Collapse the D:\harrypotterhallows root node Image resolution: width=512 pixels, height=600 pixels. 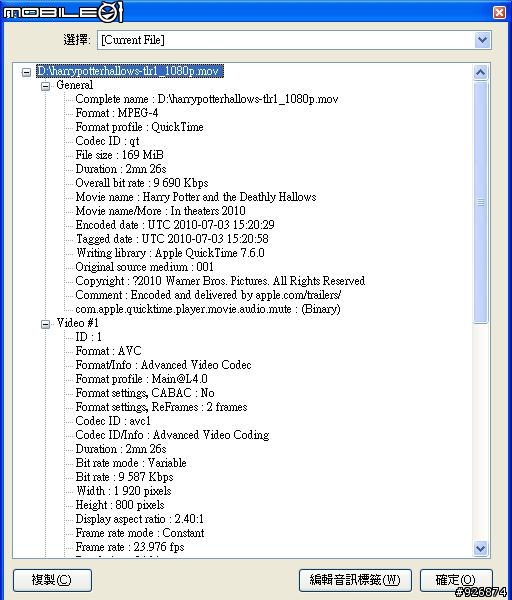coord(26,72)
